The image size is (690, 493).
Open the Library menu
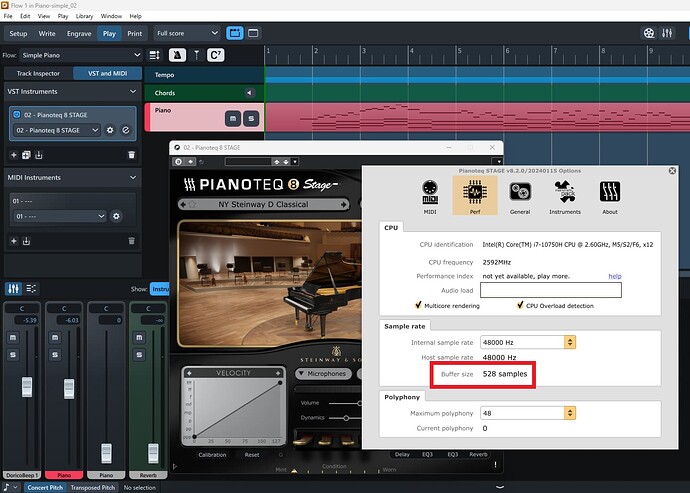click(84, 16)
